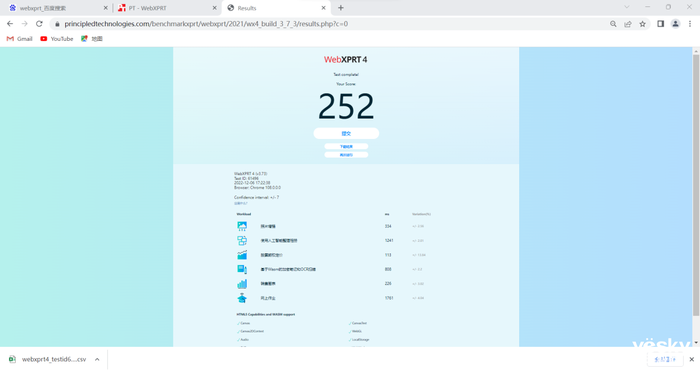Click the blue link below Confidence interval
This screenshot has width=700, height=372.
coord(241,204)
